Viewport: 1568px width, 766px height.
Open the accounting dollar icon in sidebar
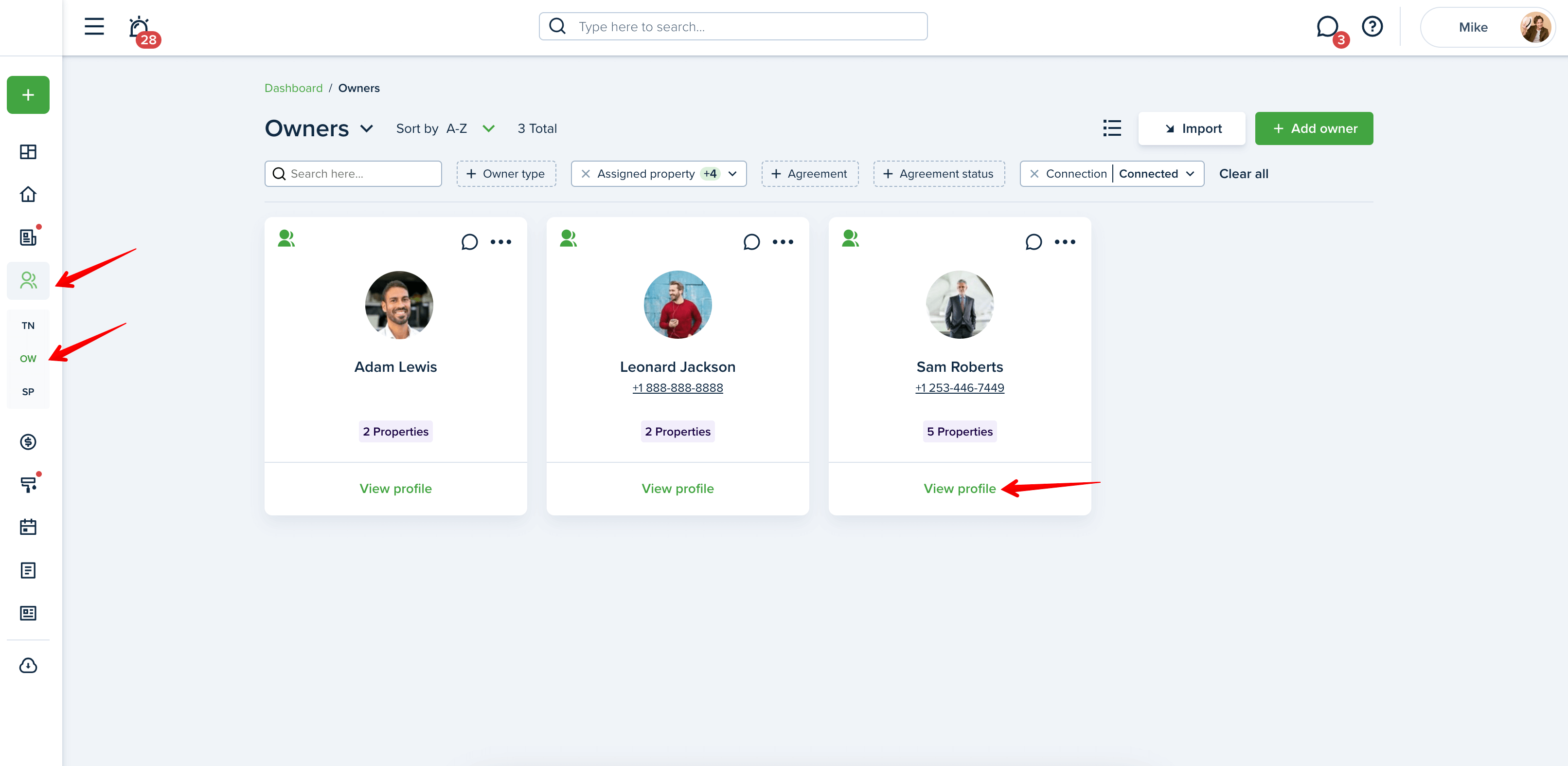[28, 442]
